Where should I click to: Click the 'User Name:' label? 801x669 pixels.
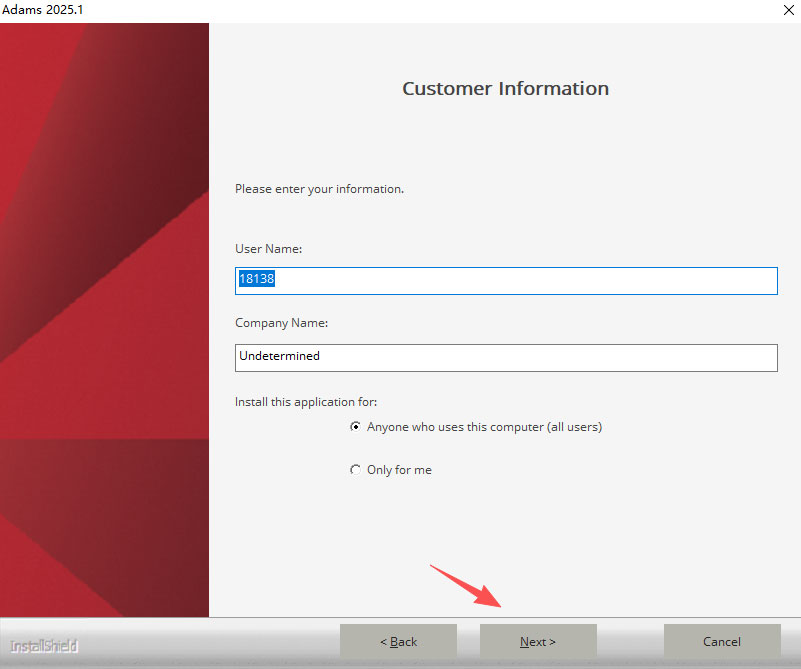[268, 249]
